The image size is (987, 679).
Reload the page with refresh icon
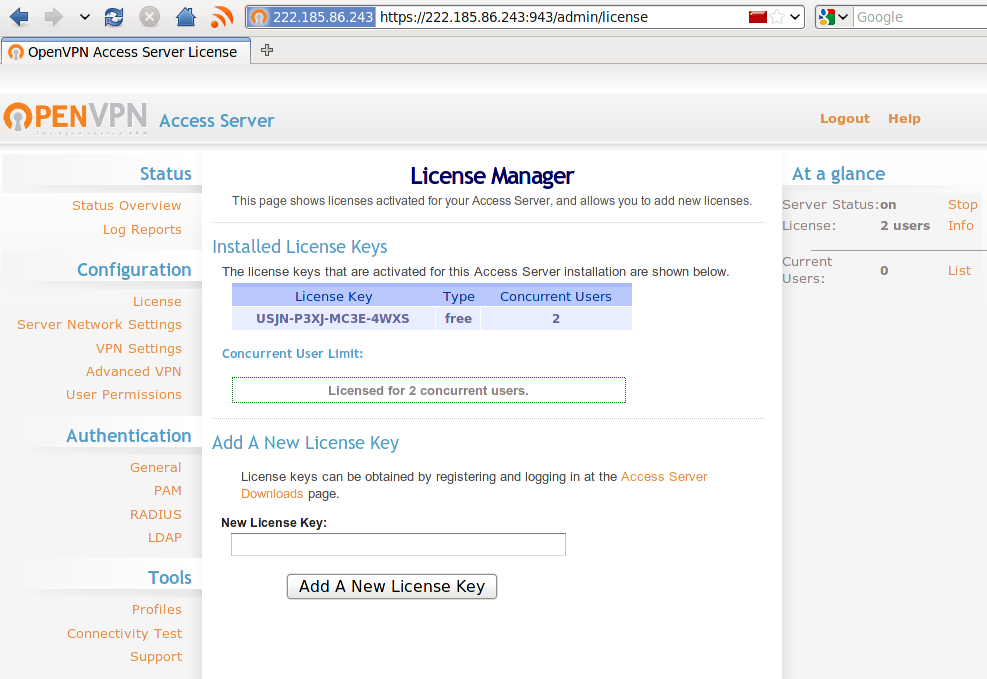click(x=114, y=17)
